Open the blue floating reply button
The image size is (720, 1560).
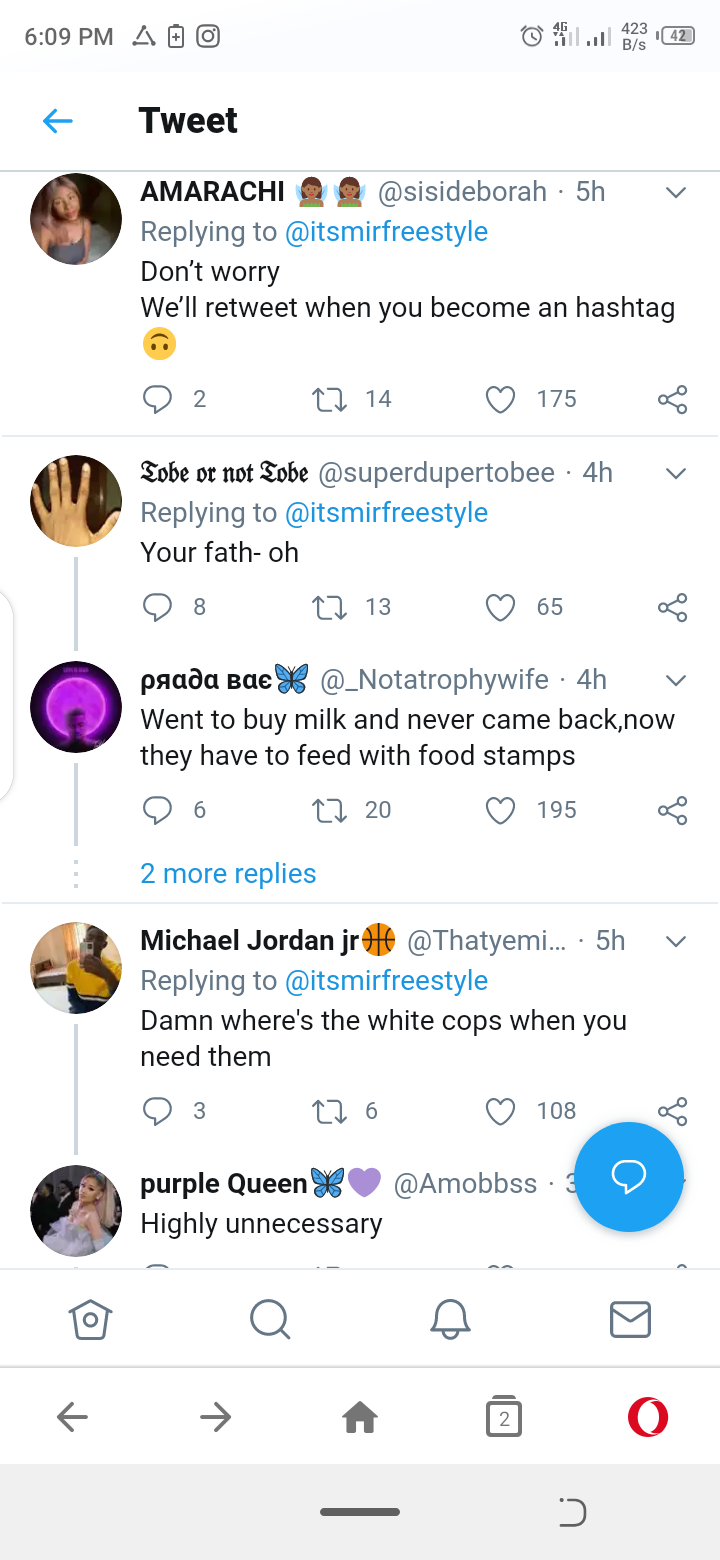pyautogui.click(x=629, y=1176)
